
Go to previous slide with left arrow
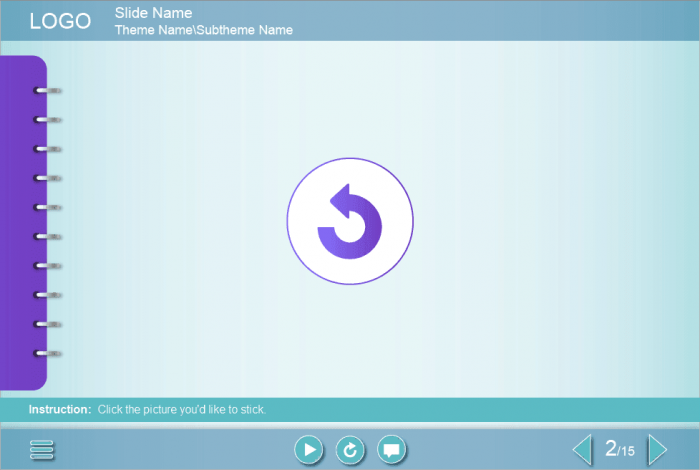[x=581, y=450]
